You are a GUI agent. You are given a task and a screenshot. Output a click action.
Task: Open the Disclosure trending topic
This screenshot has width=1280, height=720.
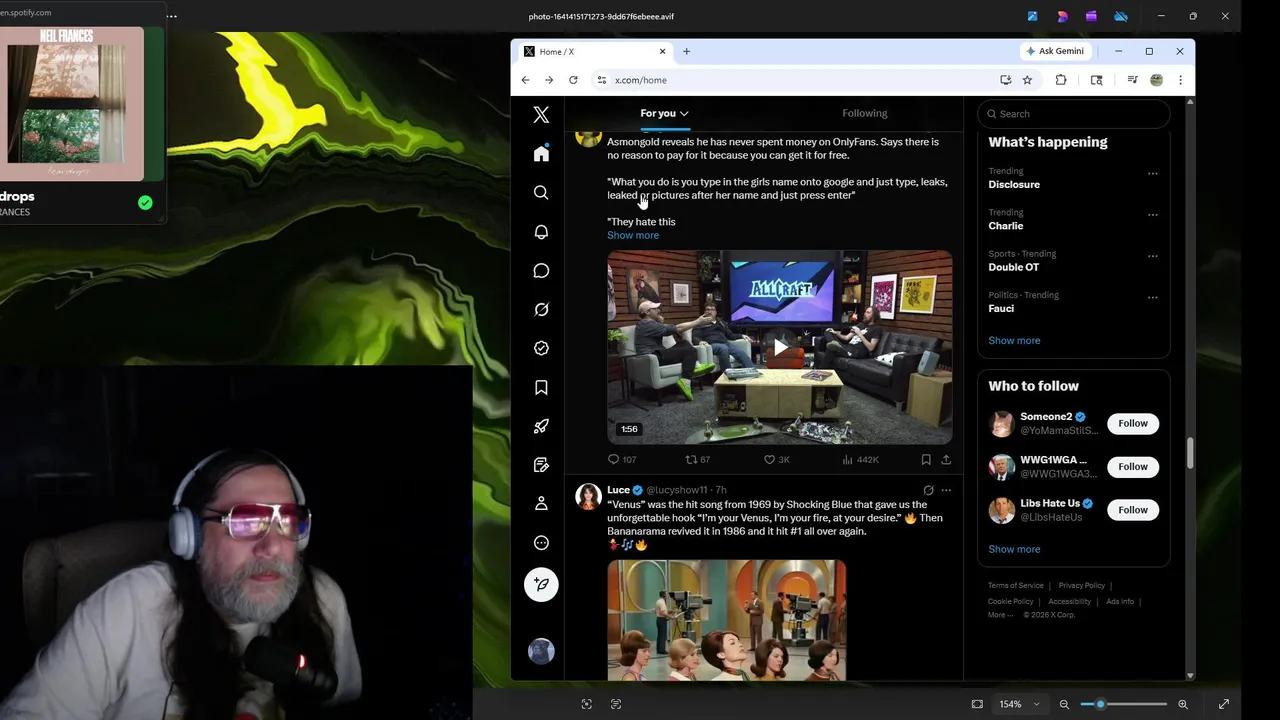1014,185
